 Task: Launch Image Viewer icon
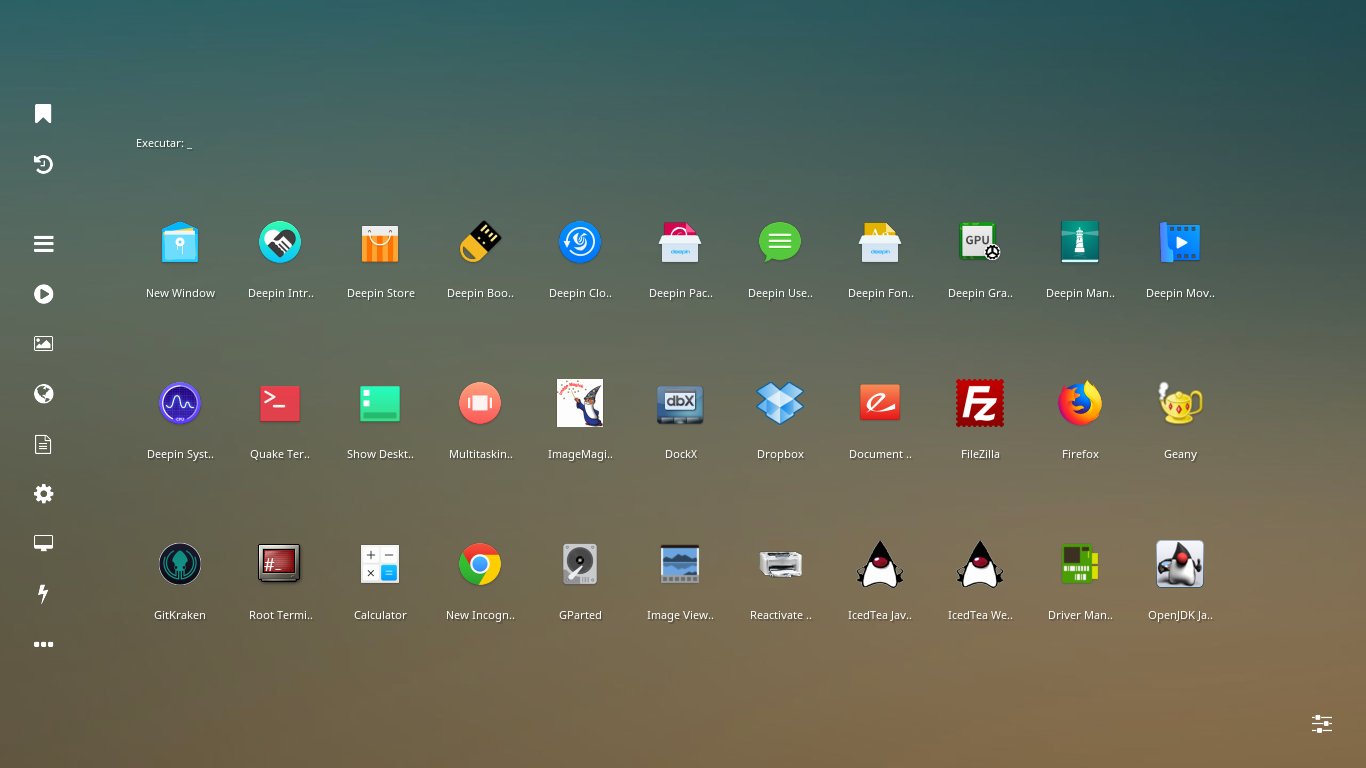coord(680,564)
